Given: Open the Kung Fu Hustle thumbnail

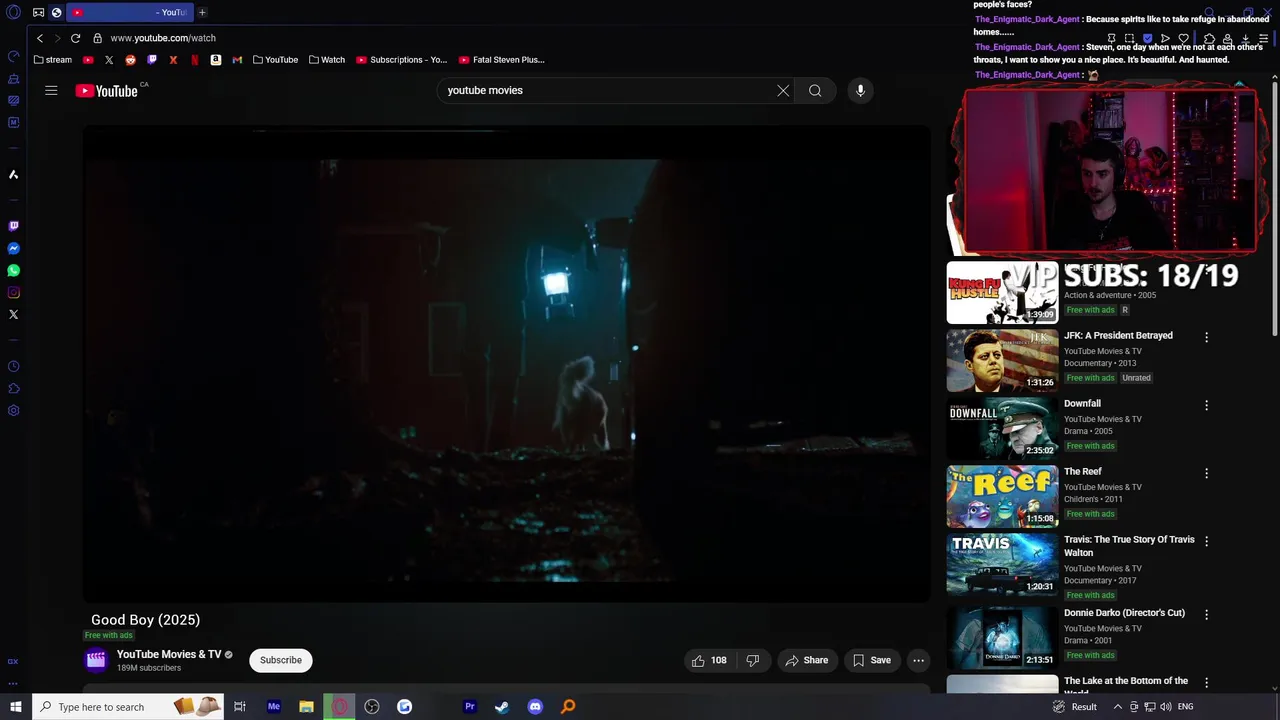Looking at the screenshot, I should click(x=1002, y=292).
